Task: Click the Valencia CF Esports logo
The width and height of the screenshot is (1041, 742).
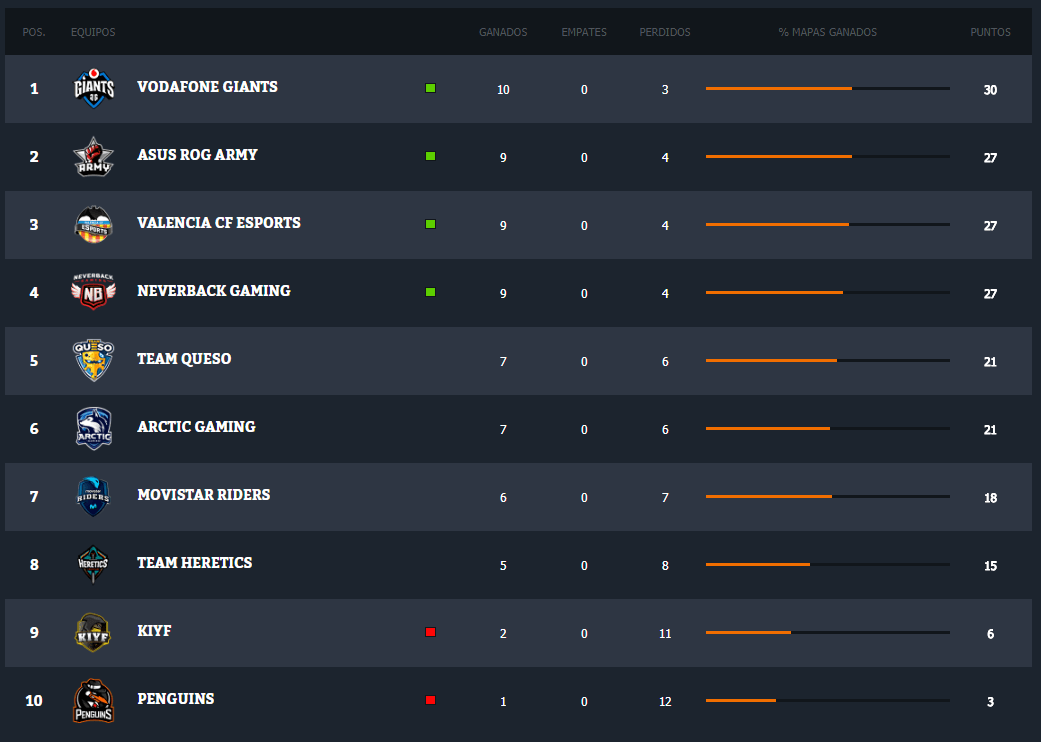Action: [94, 224]
